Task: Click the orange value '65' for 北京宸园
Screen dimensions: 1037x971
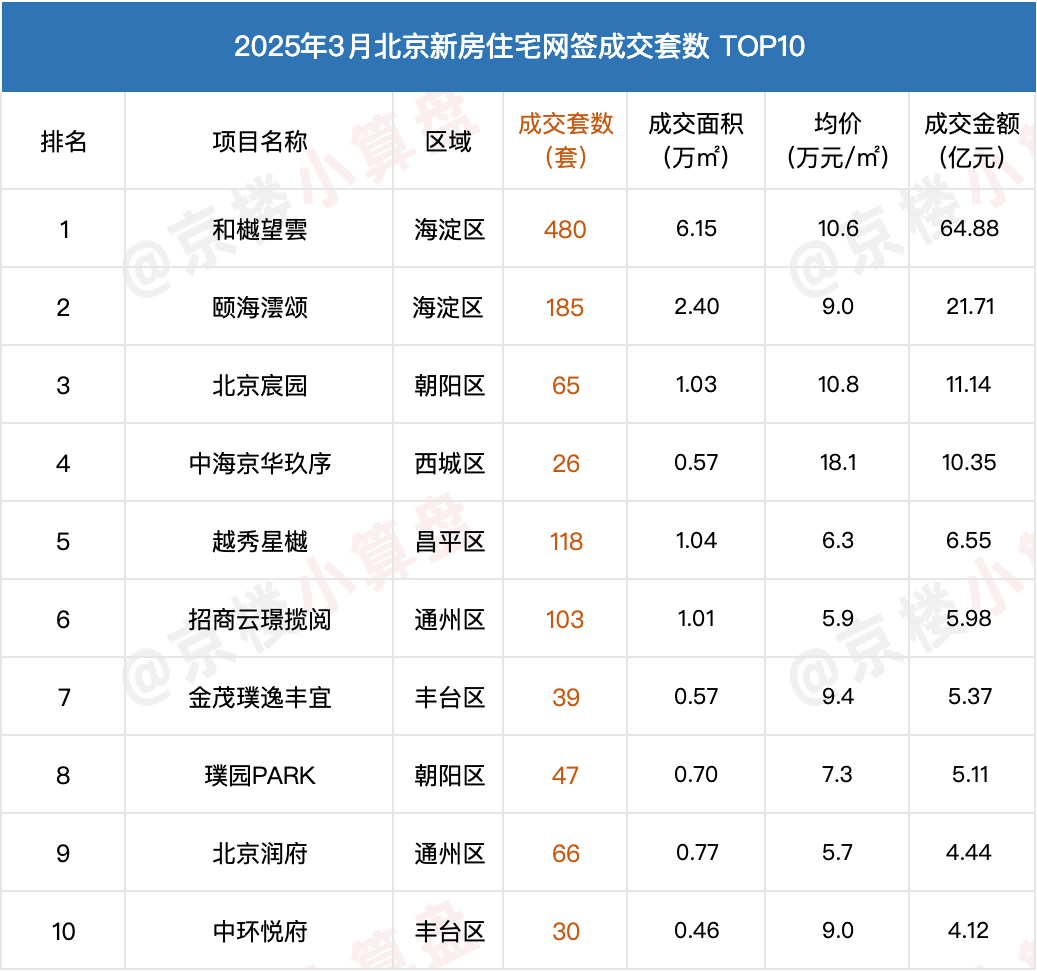Action: (565, 386)
